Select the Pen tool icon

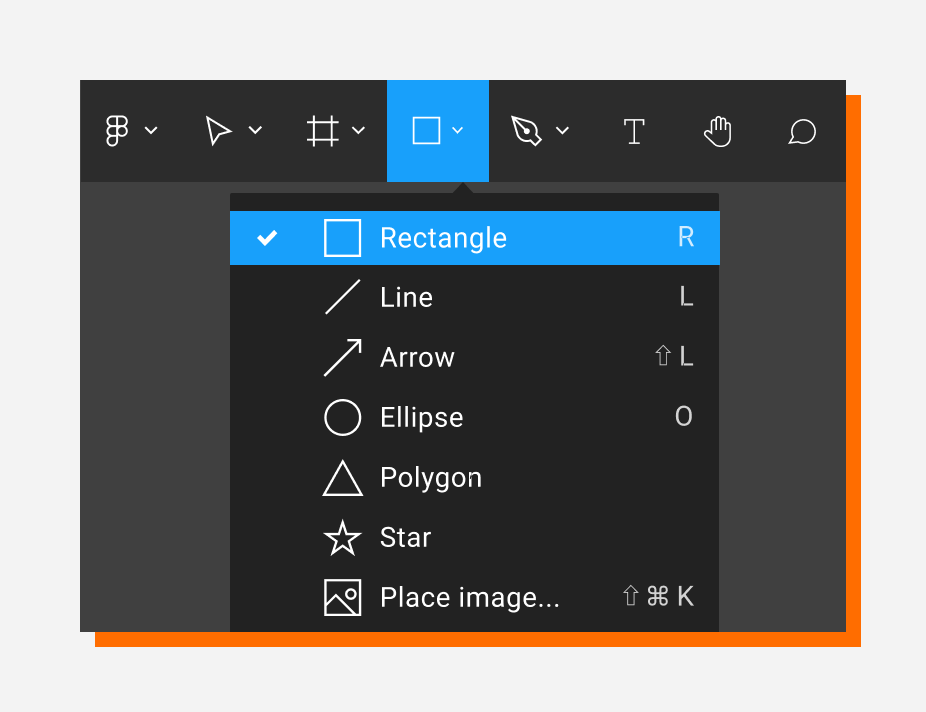click(x=526, y=131)
